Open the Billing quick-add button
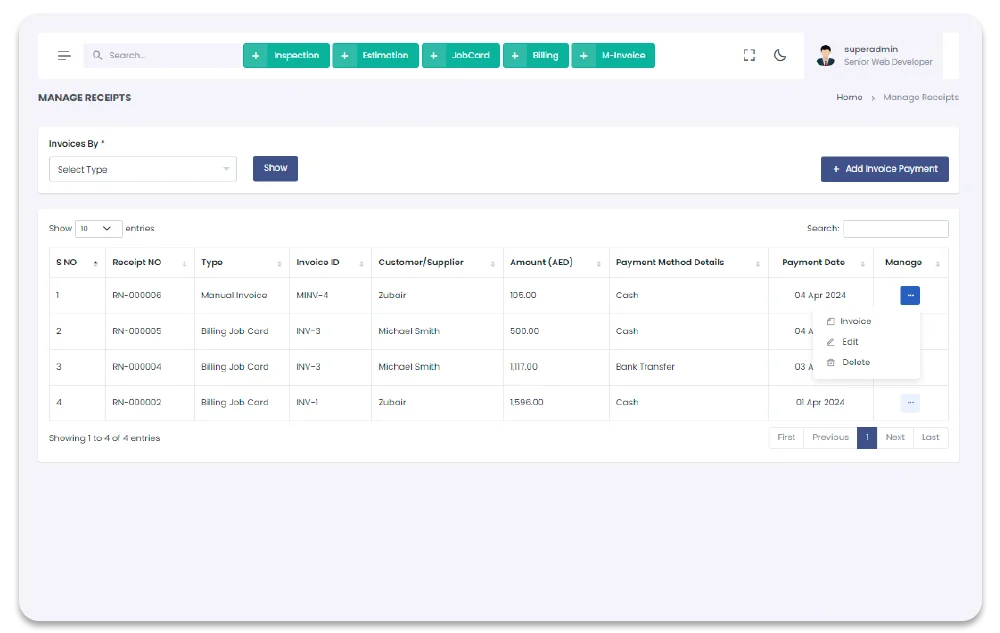 535,56
